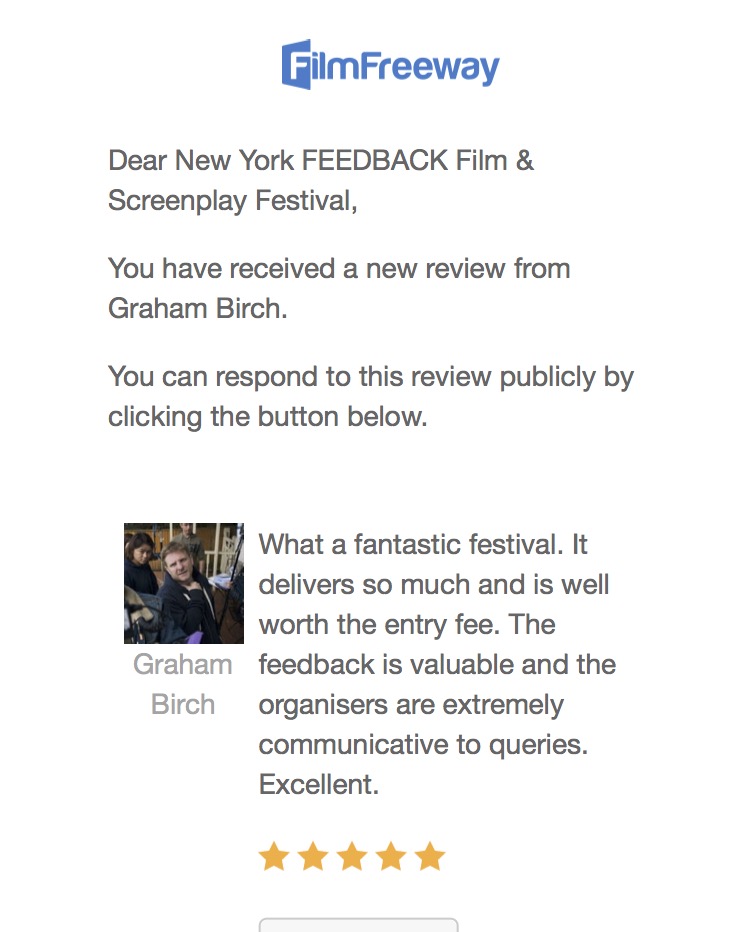The width and height of the screenshot is (740, 932).
Task: Click the fifth rating star
Action: pos(430,856)
